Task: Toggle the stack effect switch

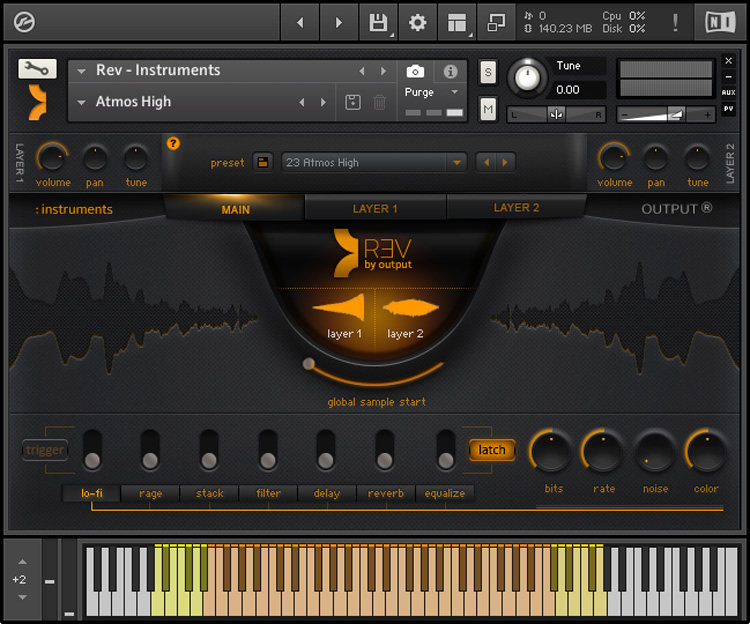Action: 209,449
